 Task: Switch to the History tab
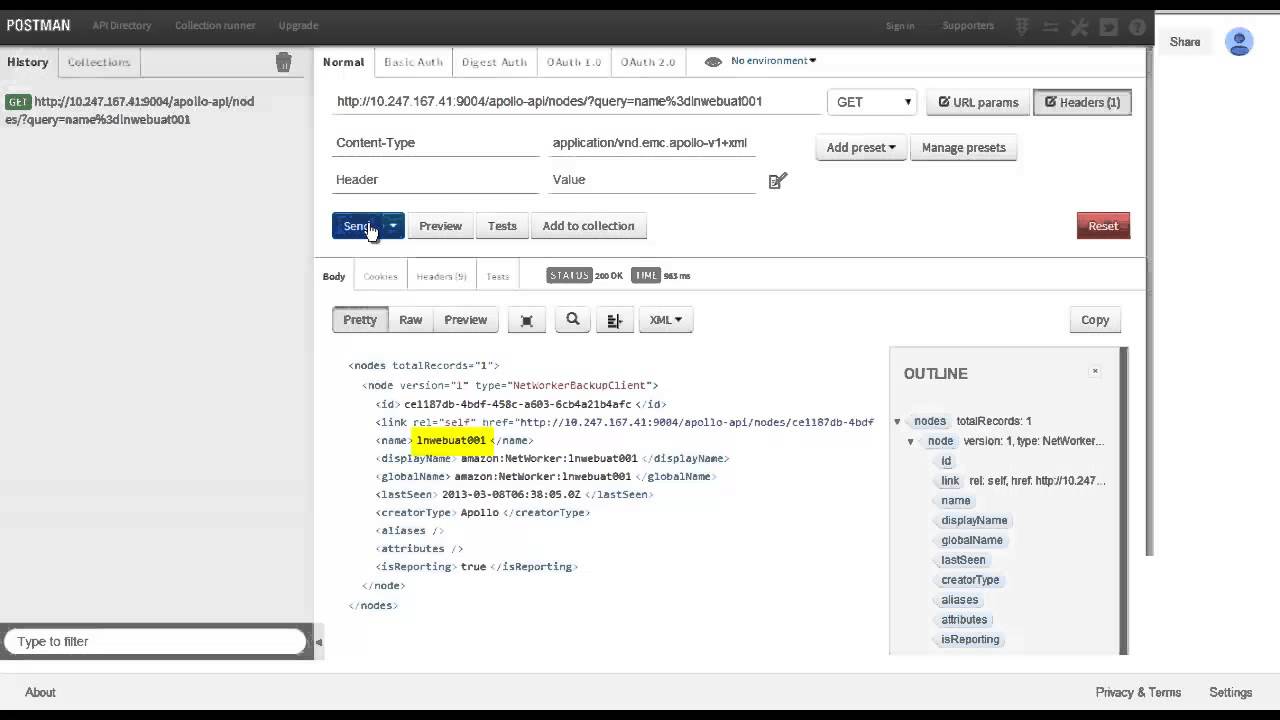pos(28,62)
